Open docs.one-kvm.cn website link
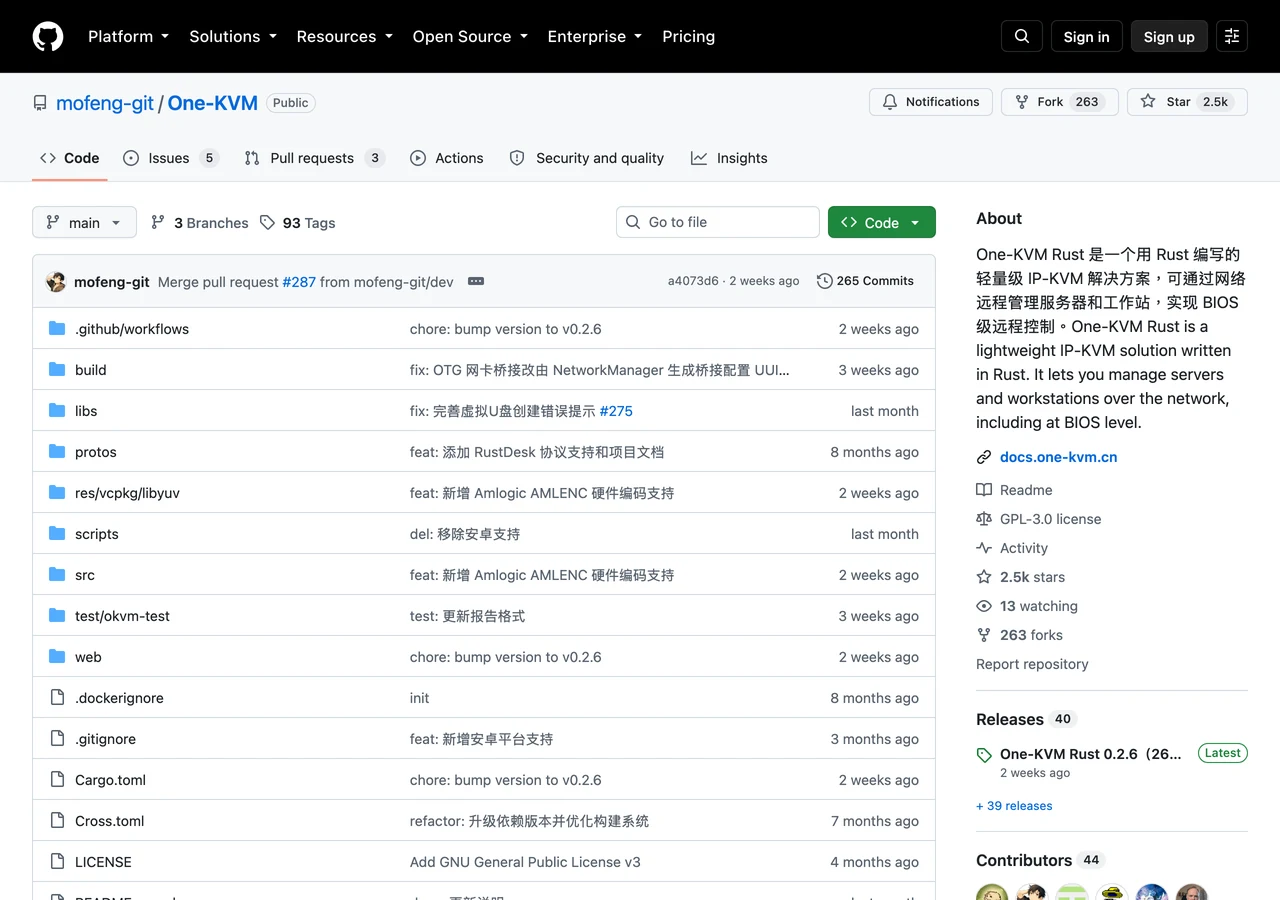 1058,457
